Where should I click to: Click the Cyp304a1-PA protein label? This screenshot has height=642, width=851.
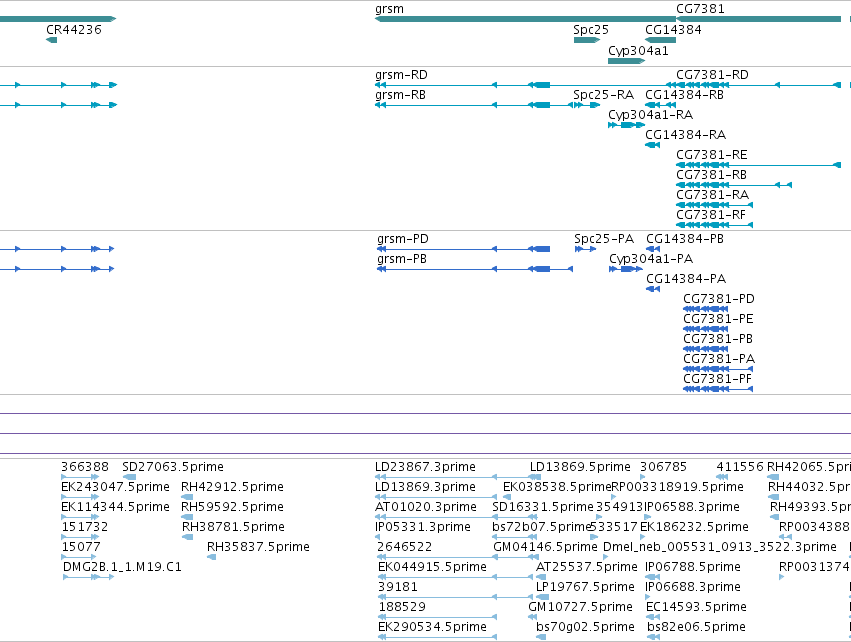pos(651,259)
